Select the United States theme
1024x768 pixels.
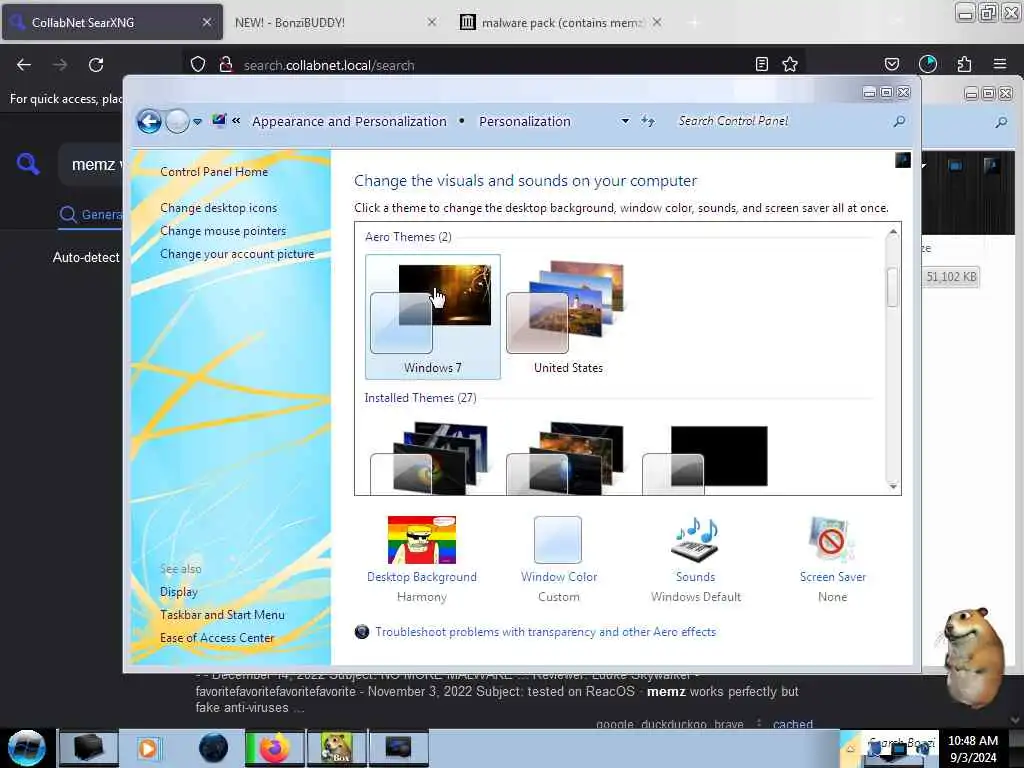click(x=568, y=317)
